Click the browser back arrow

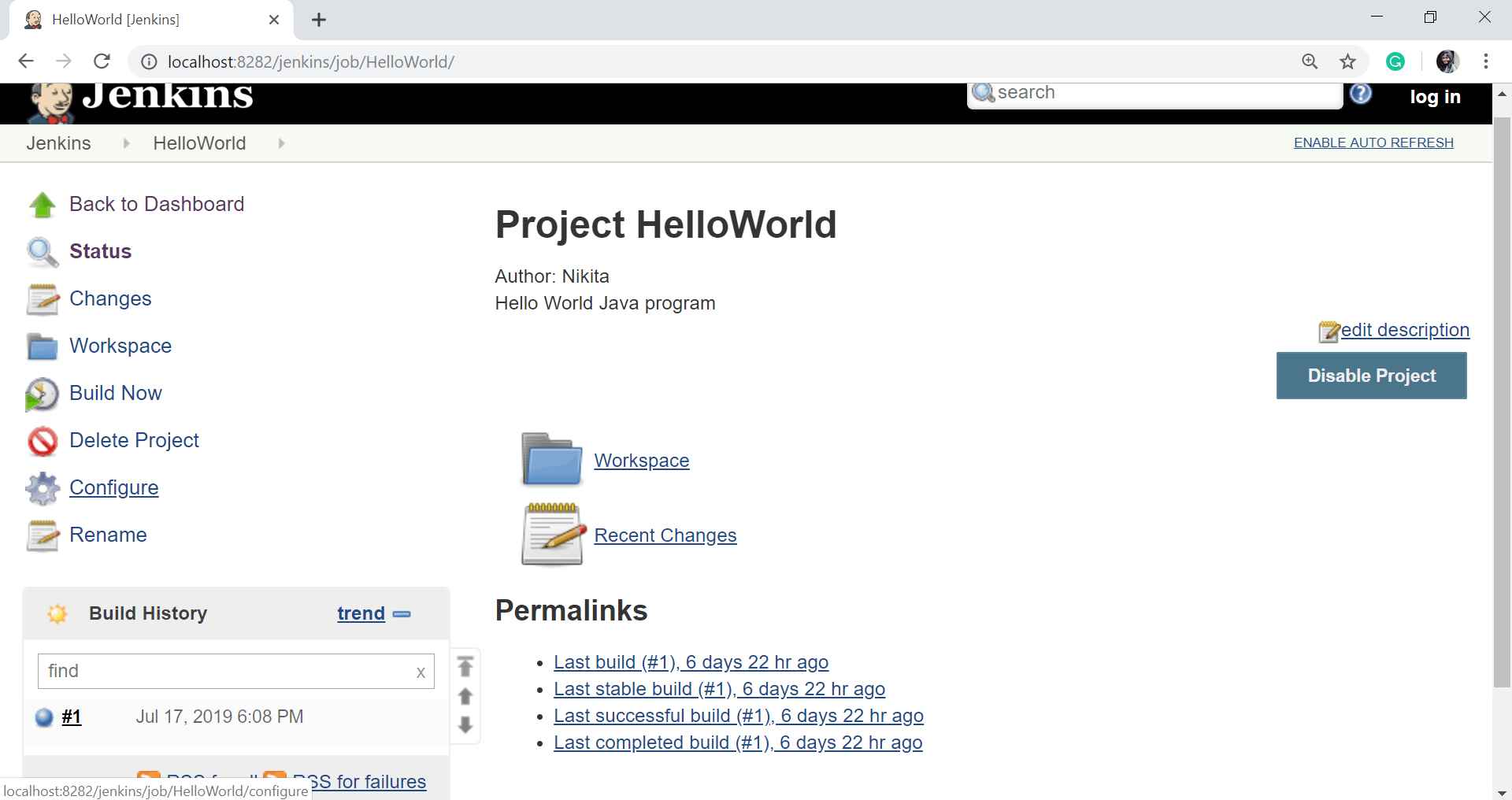[x=26, y=61]
